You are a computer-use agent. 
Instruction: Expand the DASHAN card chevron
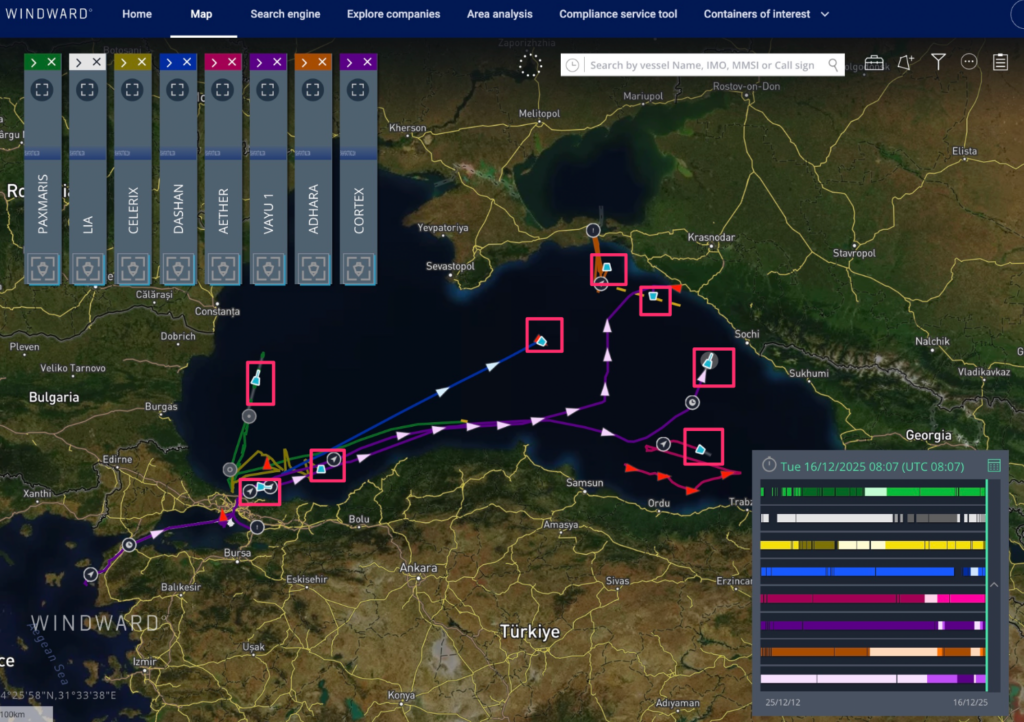tap(167, 62)
